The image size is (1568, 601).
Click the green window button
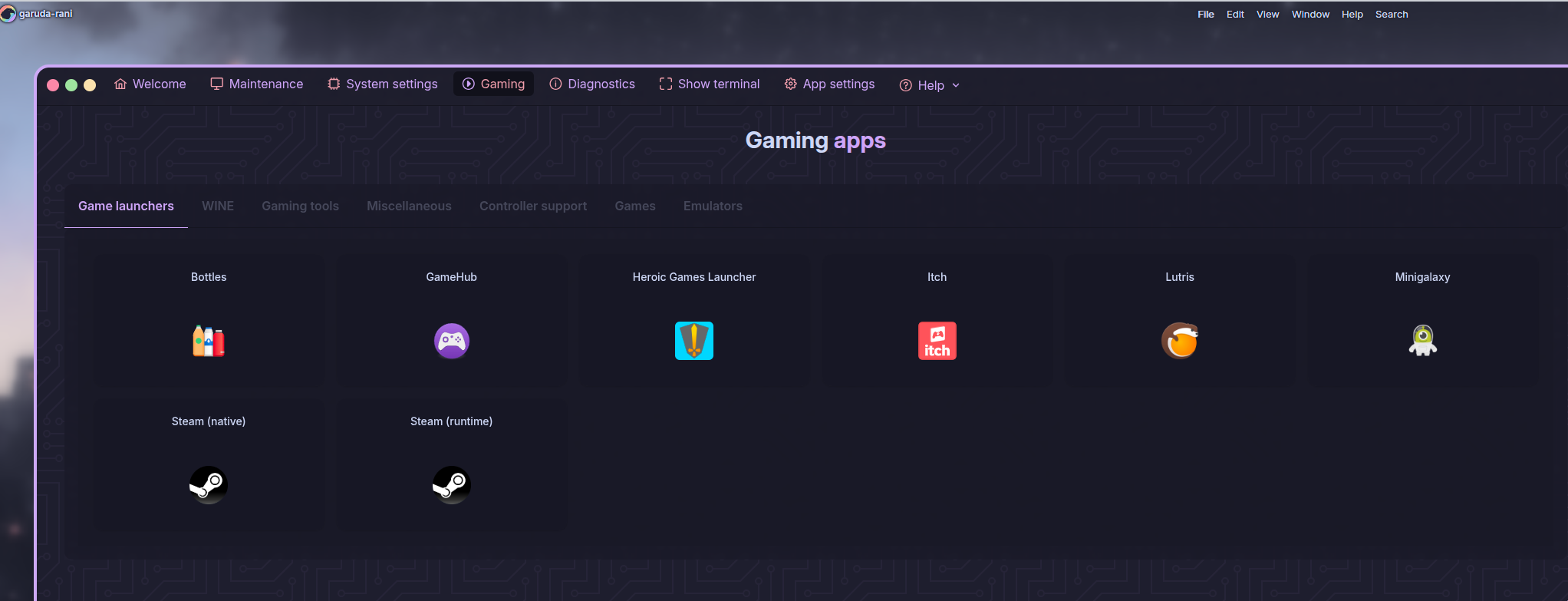point(71,85)
